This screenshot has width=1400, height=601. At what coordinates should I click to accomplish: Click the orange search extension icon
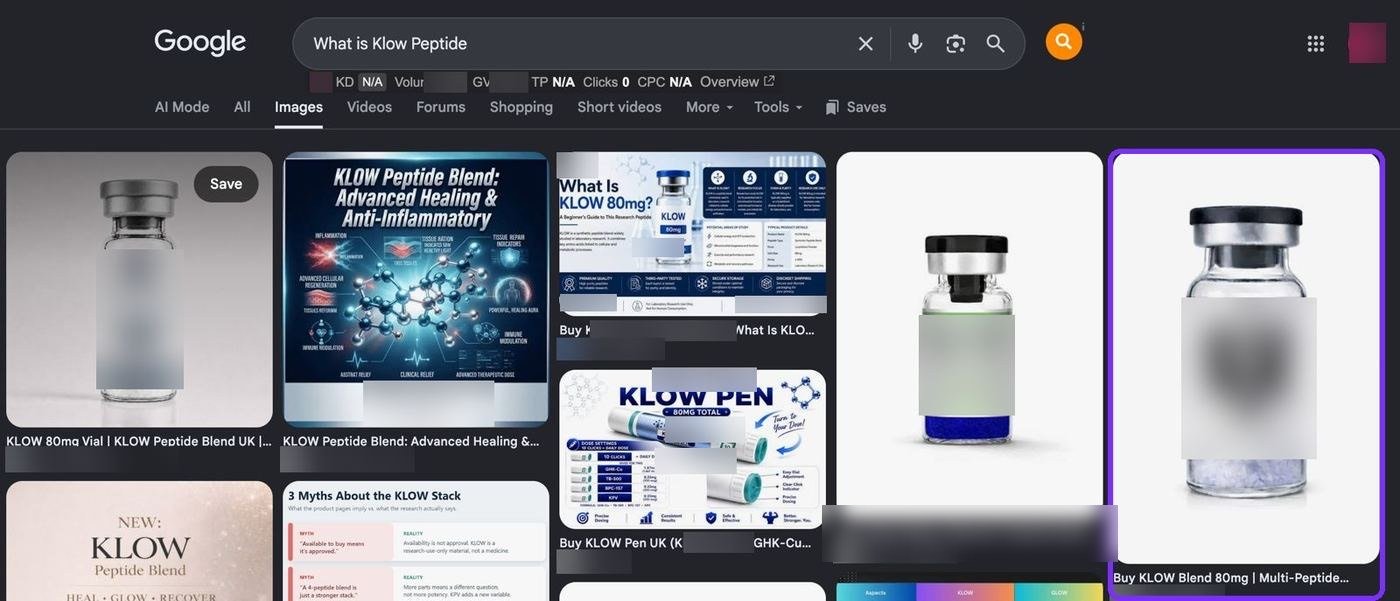(x=1064, y=42)
